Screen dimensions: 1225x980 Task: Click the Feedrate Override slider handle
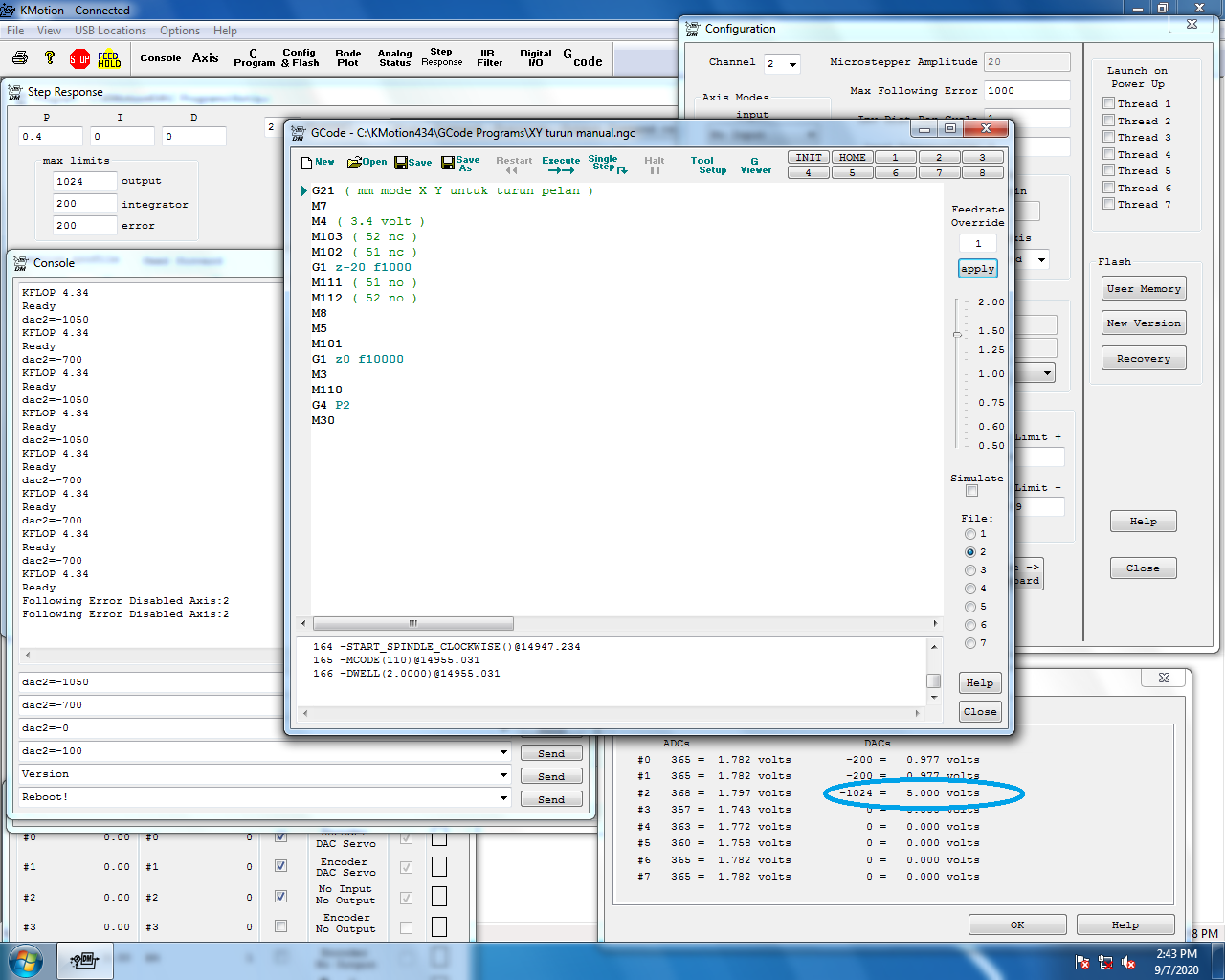(957, 335)
